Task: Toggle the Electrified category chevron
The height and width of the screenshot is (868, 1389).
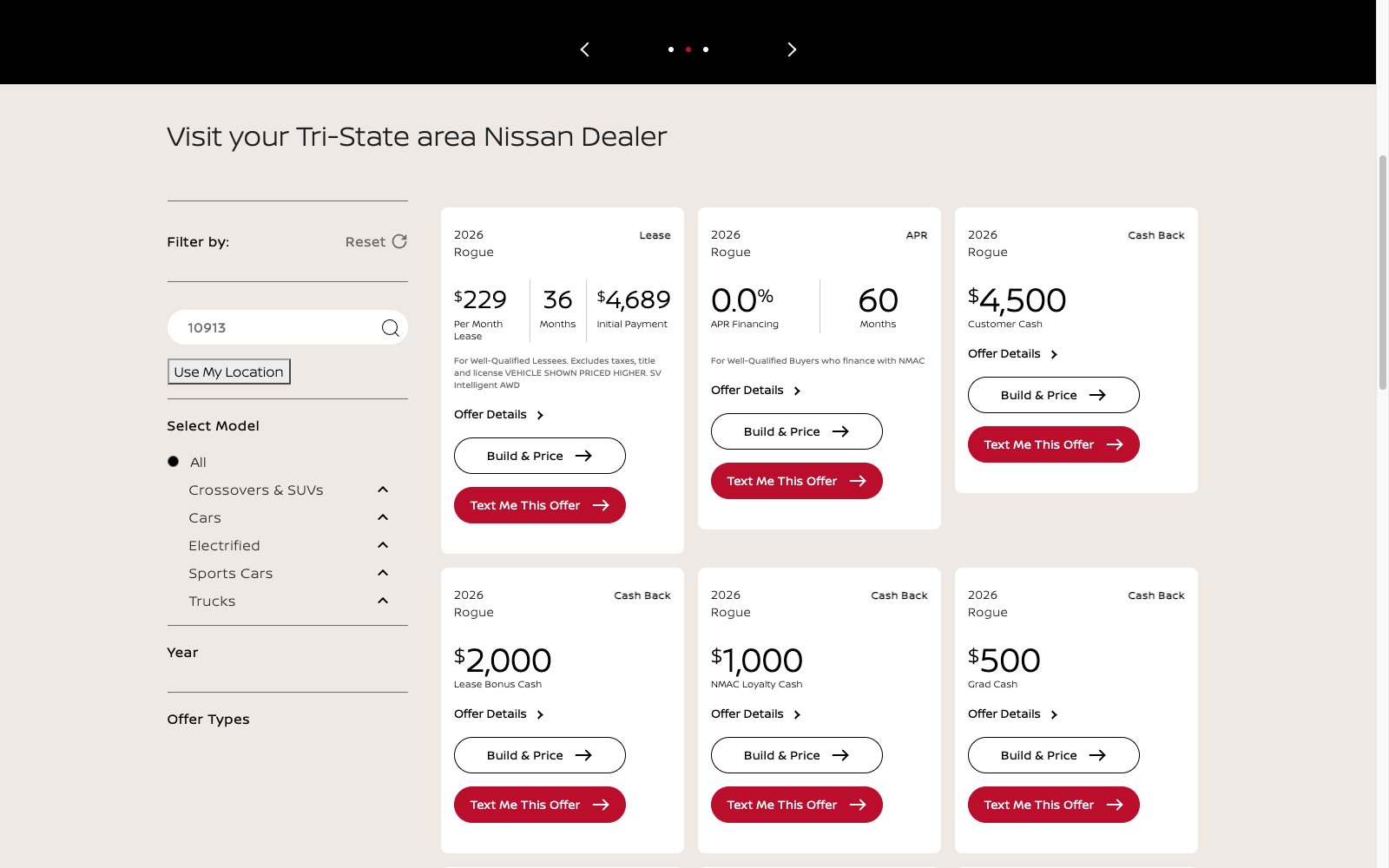Action: (383, 545)
